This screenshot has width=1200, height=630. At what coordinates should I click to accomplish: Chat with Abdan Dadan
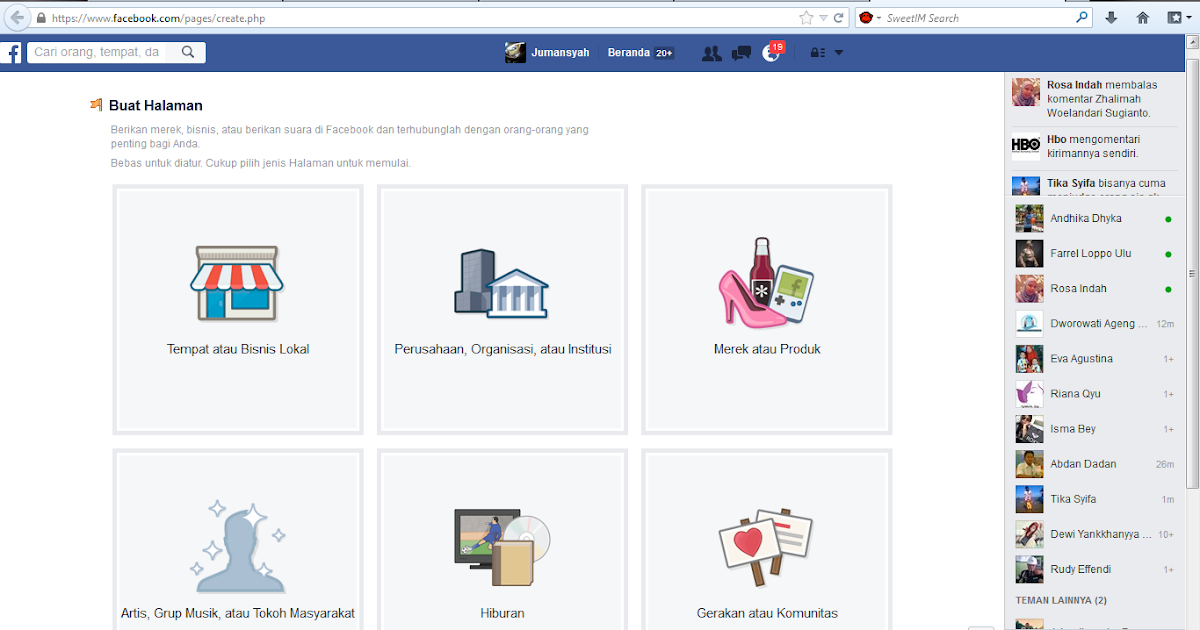[x=1094, y=464]
